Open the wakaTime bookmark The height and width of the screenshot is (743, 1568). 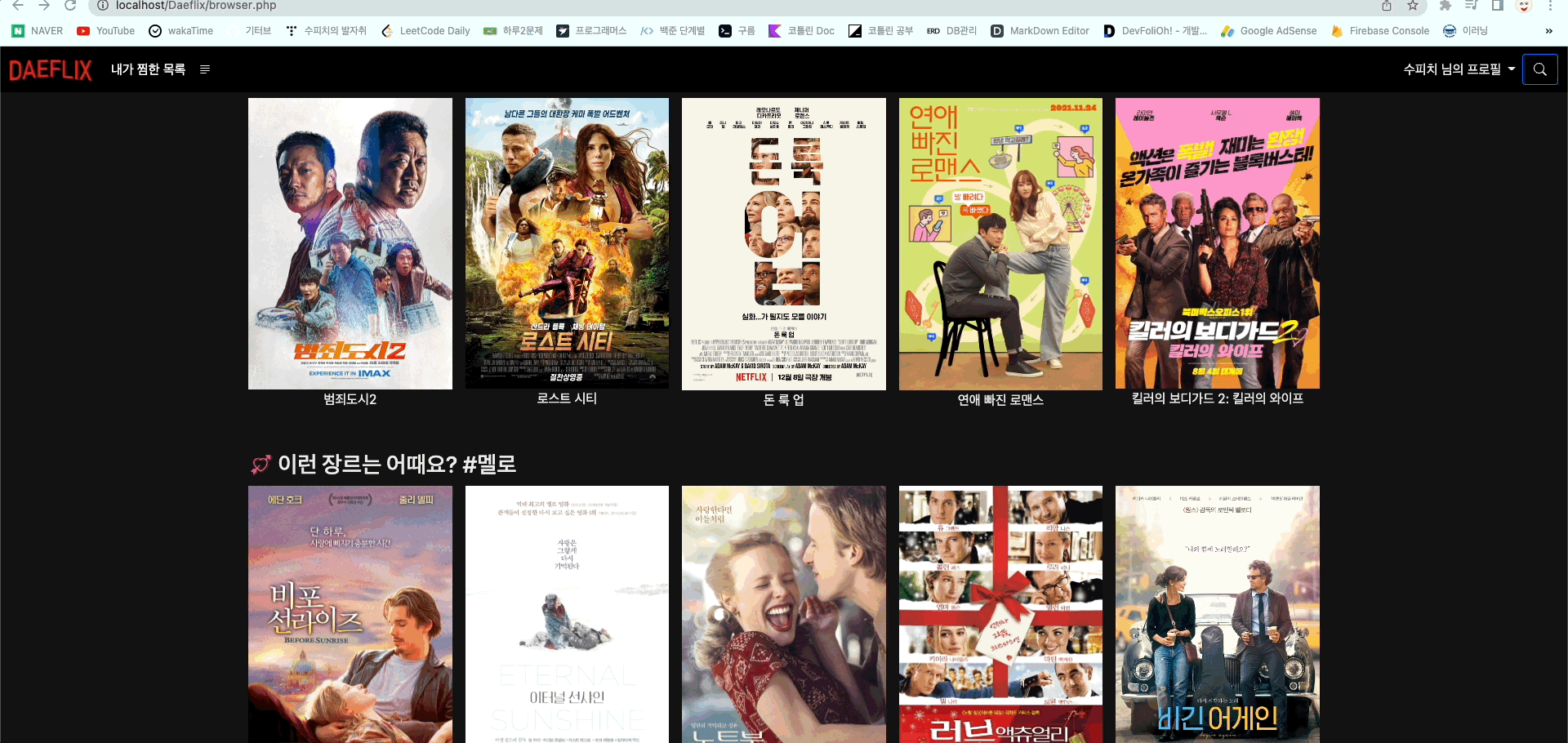181,31
